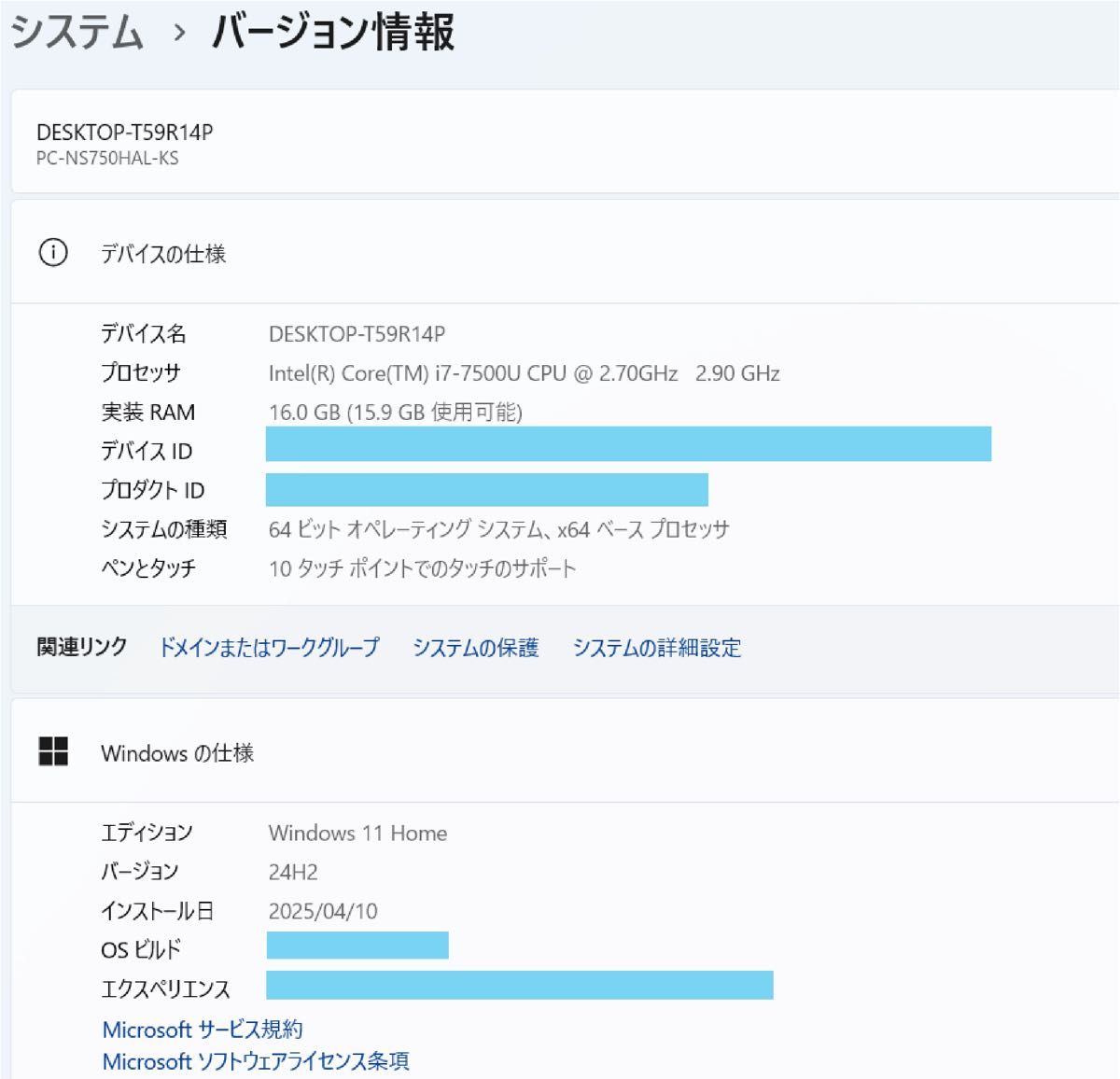1120x1079 pixels.
Task: Select the 実装 RAM label
Action: click(x=147, y=412)
